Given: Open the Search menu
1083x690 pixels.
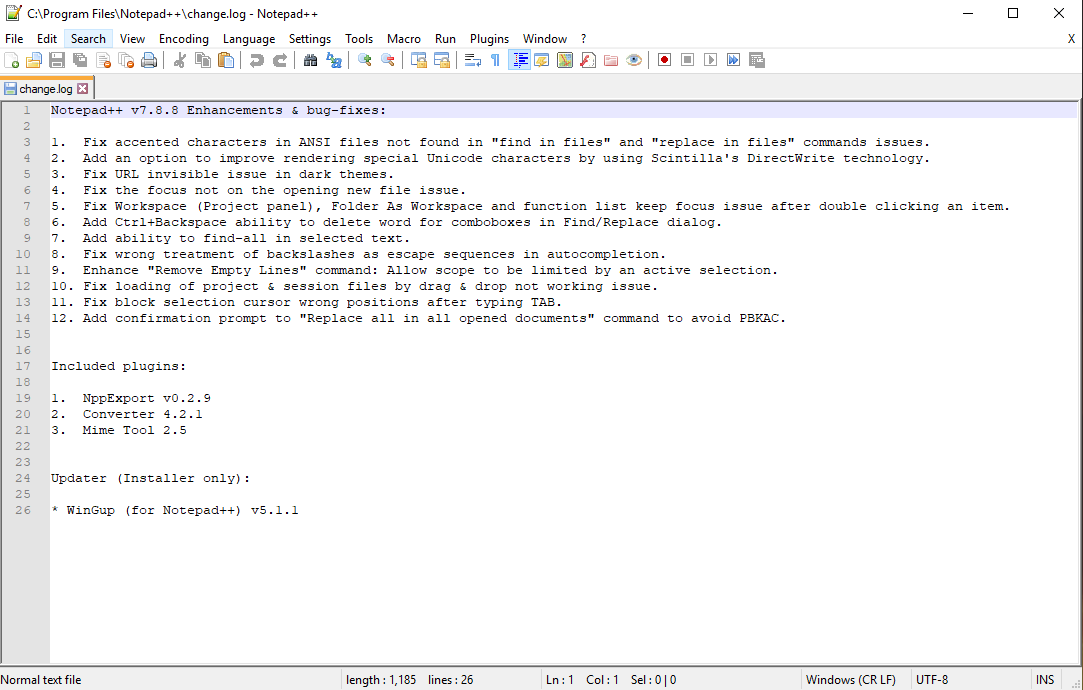Looking at the screenshot, I should click(x=88, y=39).
